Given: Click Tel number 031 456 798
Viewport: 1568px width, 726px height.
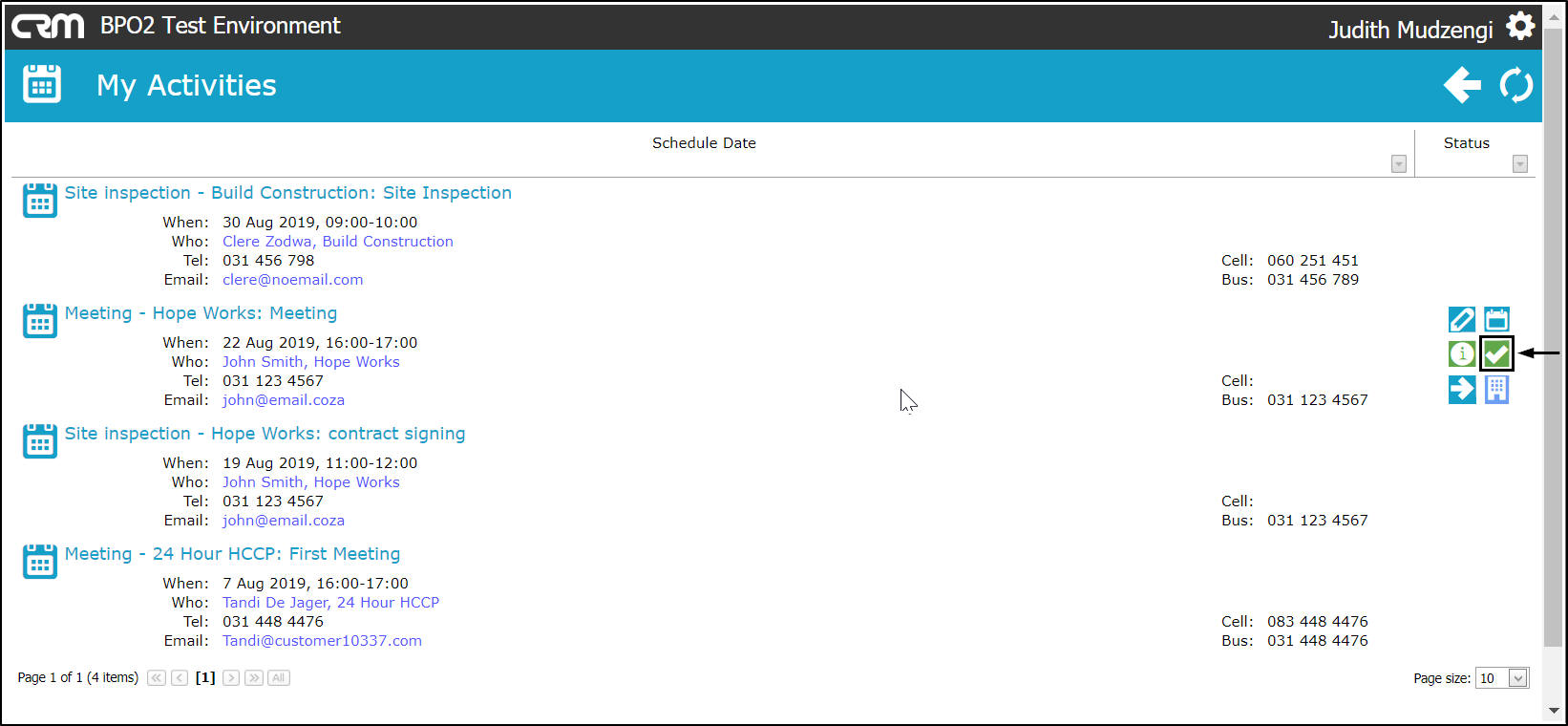Looking at the screenshot, I should click(x=268, y=261).
